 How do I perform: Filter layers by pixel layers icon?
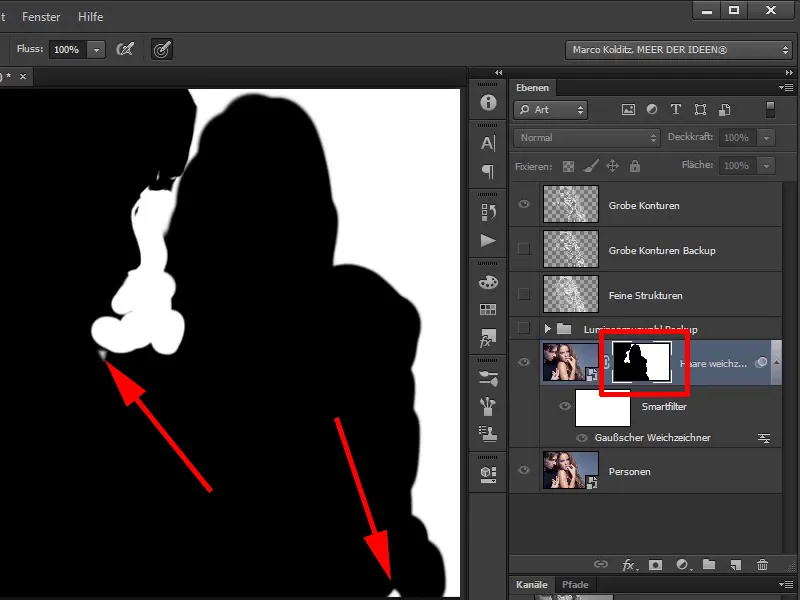pyautogui.click(x=628, y=109)
